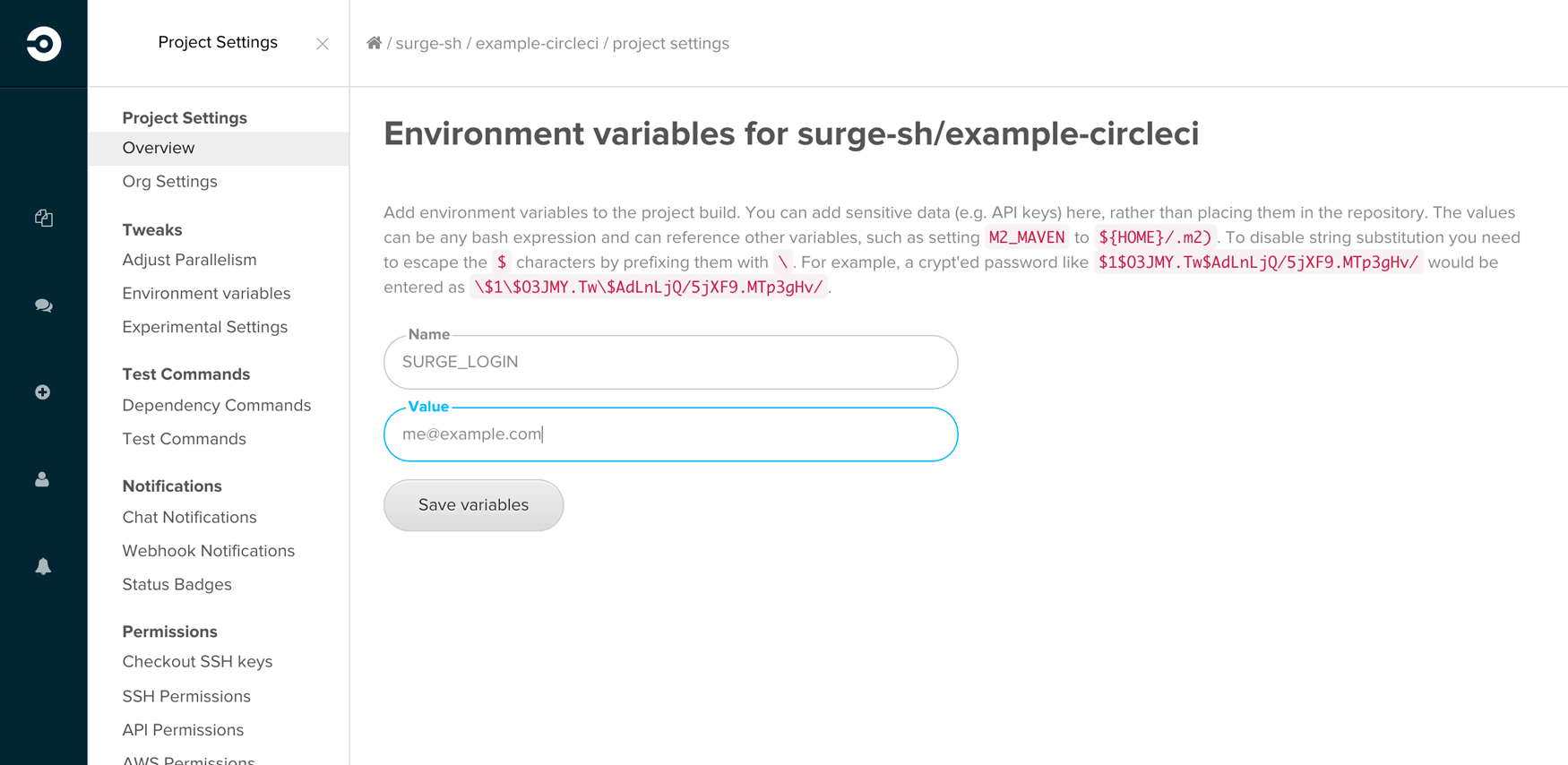Click the Value field with me@example.com
Image resolution: width=1568 pixels, height=765 pixels.
(671, 434)
